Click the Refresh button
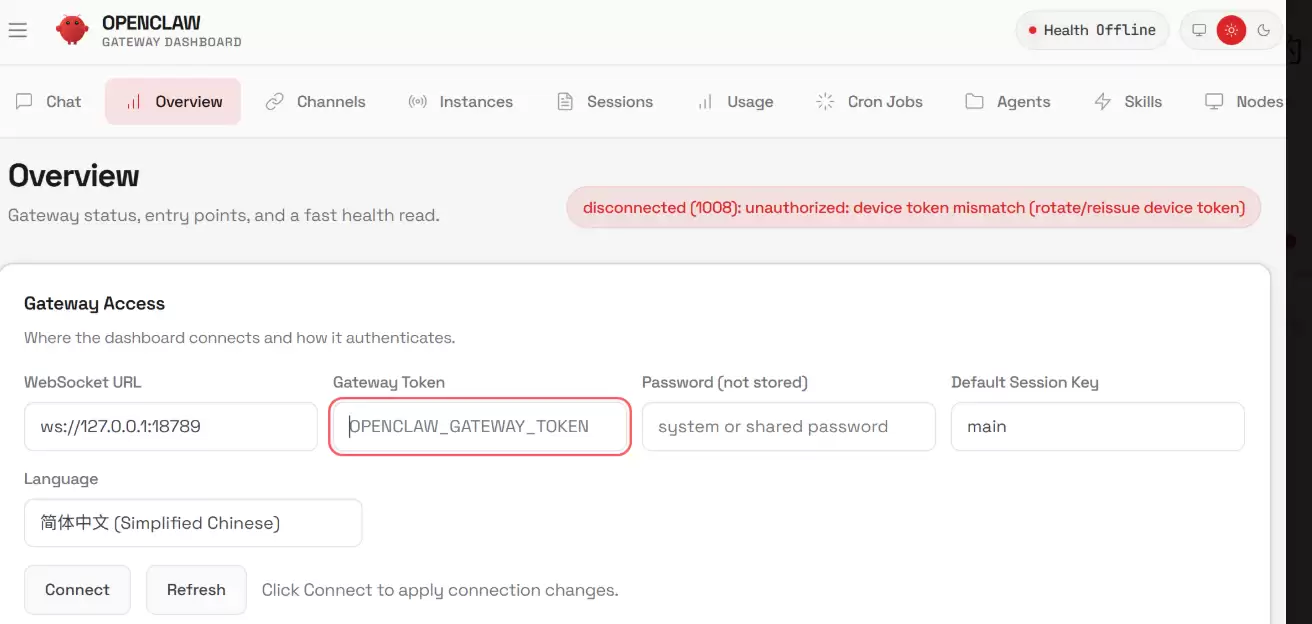Image resolution: width=1312 pixels, height=624 pixels. point(196,589)
